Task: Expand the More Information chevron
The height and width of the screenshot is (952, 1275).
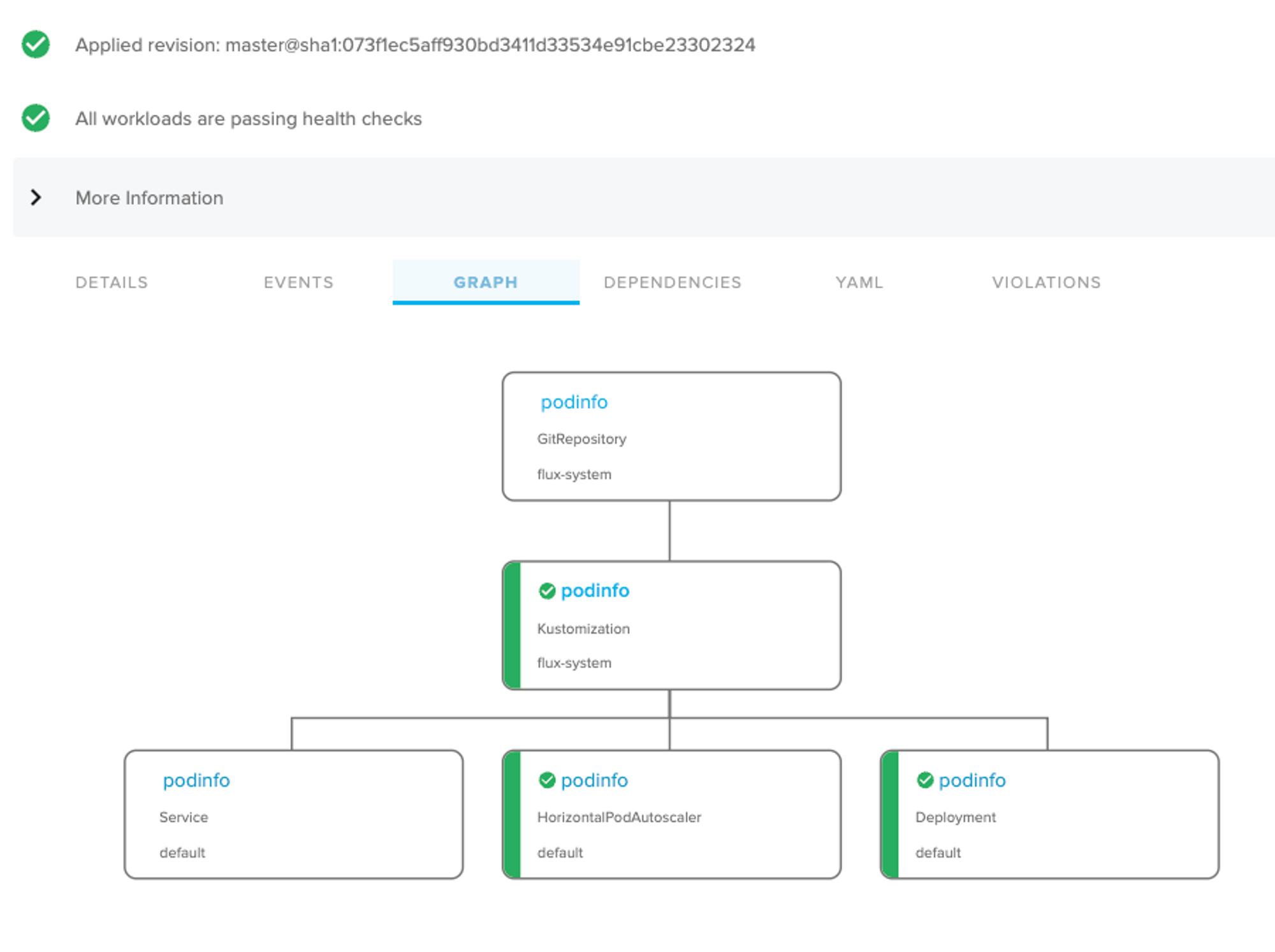Action: (x=36, y=198)
